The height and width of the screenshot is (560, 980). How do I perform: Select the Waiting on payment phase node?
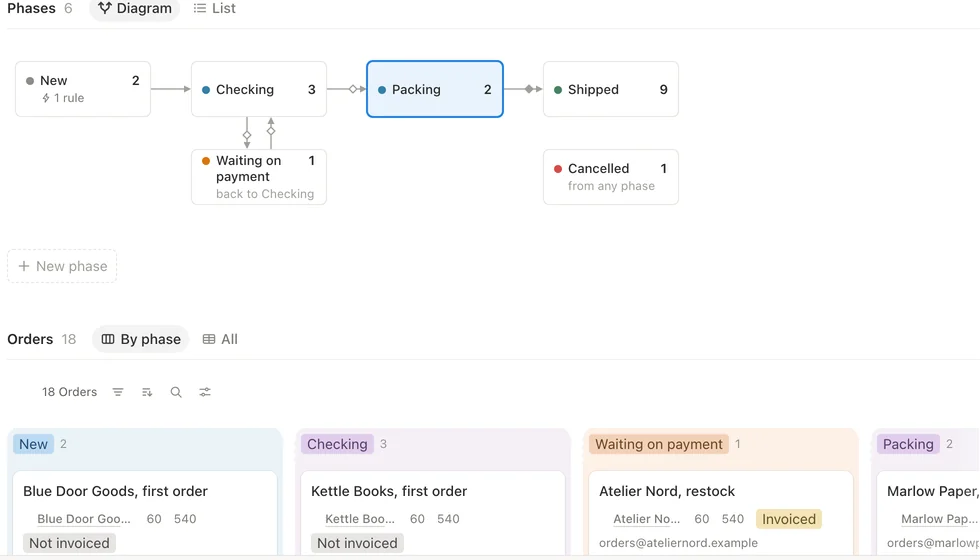(x=259, y=177)
